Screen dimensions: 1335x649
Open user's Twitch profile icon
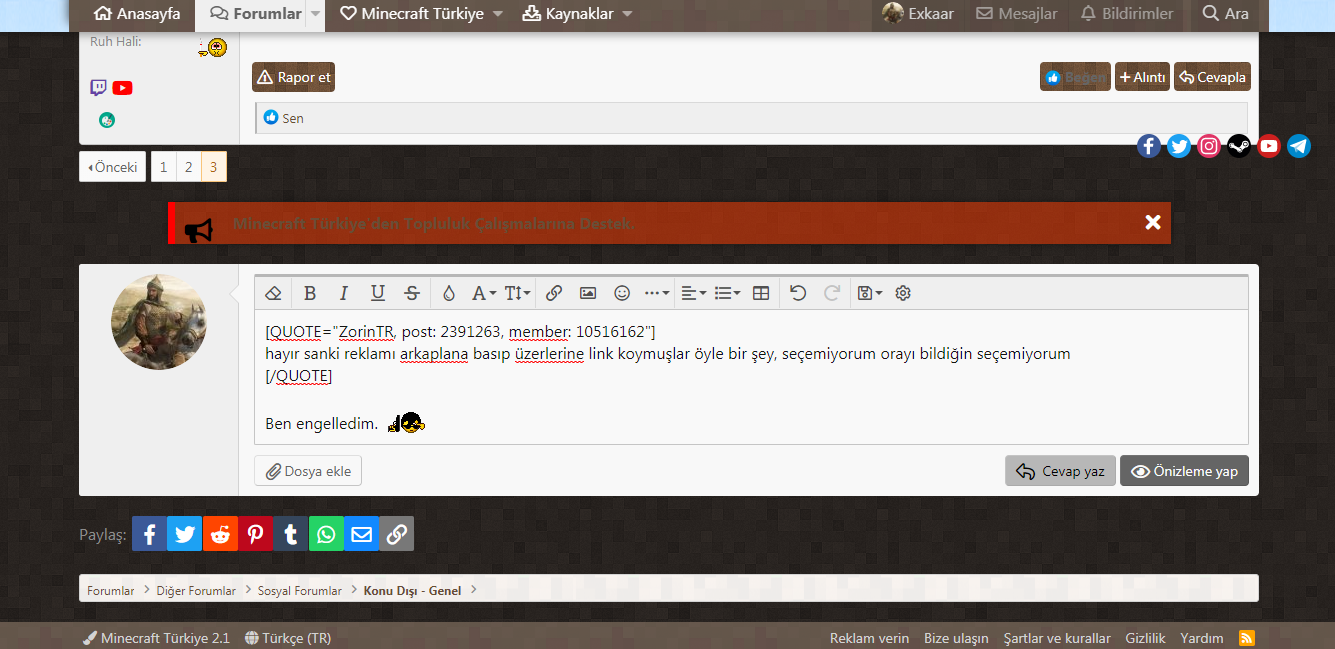pos(98,88)
